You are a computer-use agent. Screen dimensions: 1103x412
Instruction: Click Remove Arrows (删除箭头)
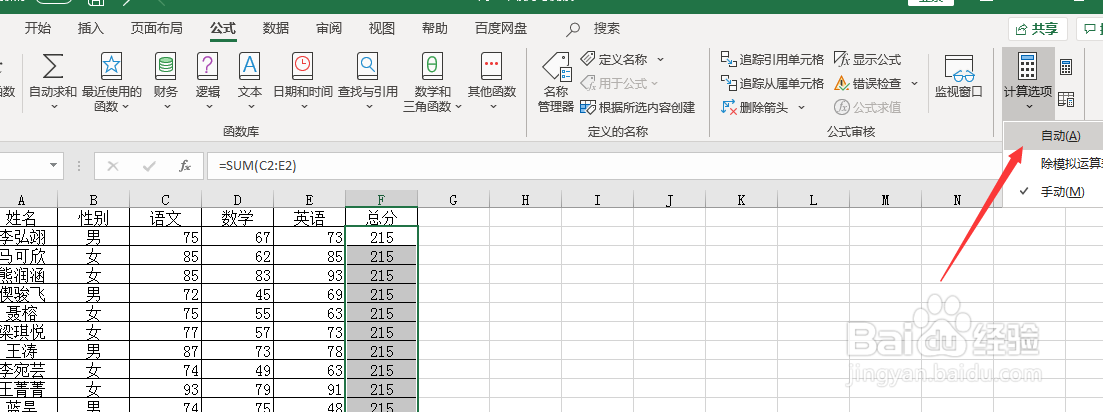755,108
